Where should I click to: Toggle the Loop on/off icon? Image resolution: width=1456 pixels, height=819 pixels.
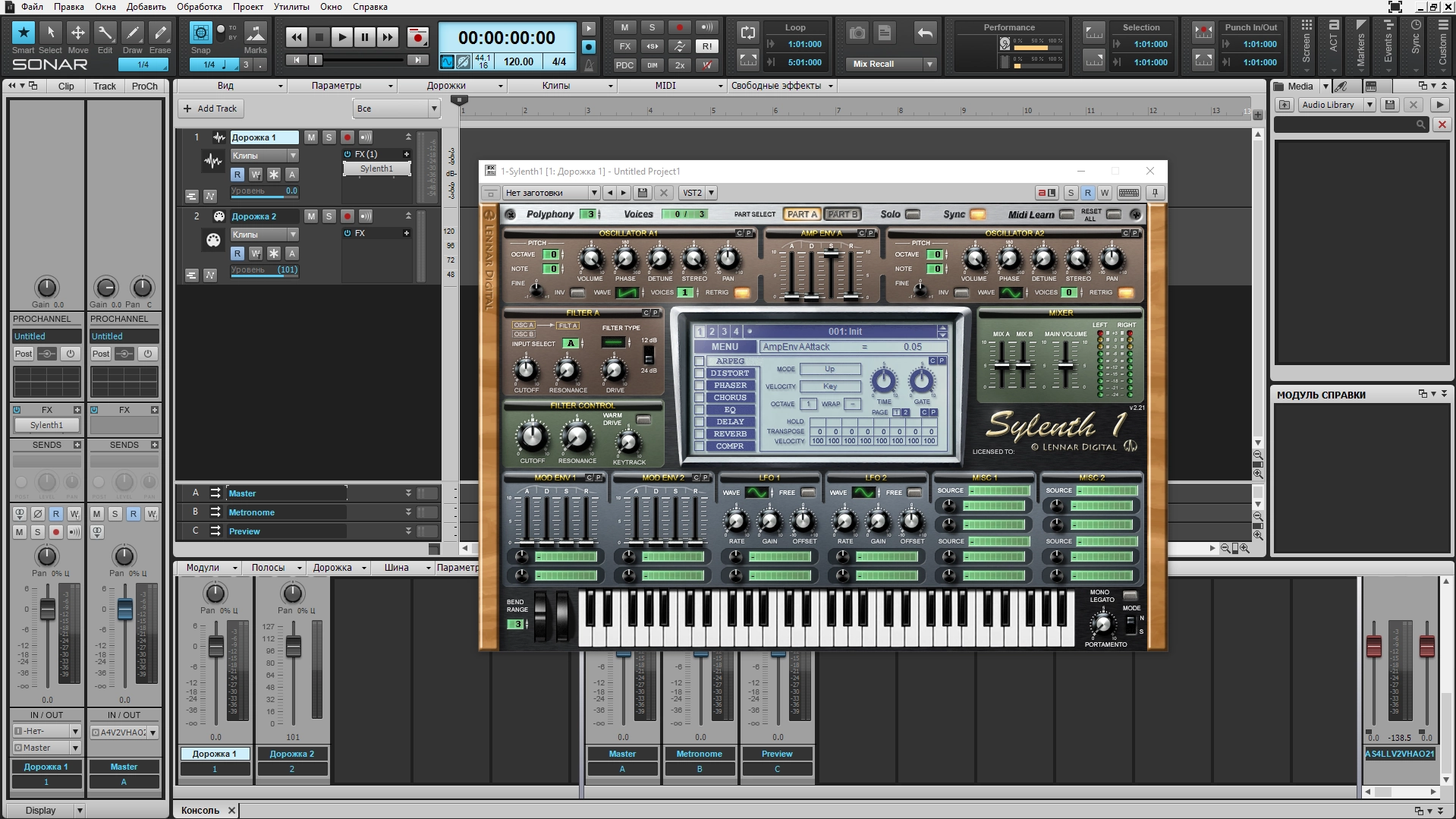(x=748, y=32)
